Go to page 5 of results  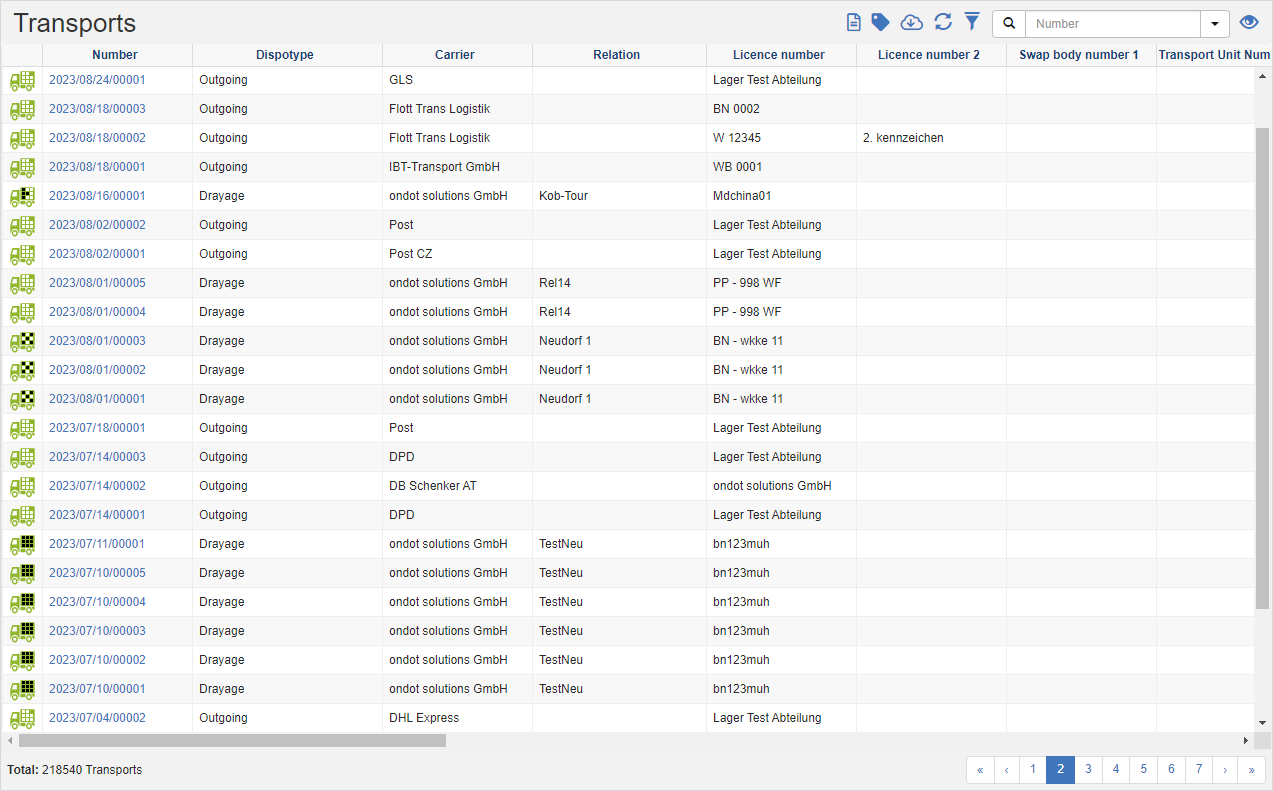coord(1143,770)
